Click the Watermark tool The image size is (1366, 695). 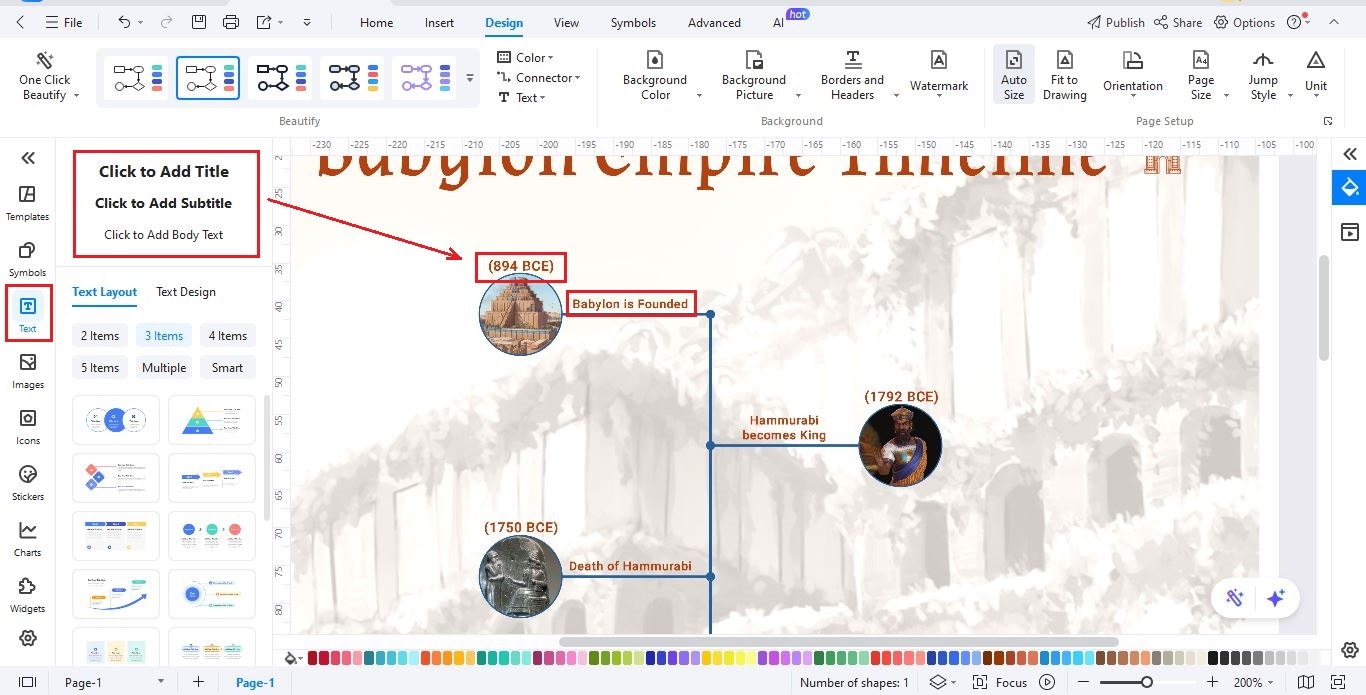pyautogui.click(x=938, y=72)
